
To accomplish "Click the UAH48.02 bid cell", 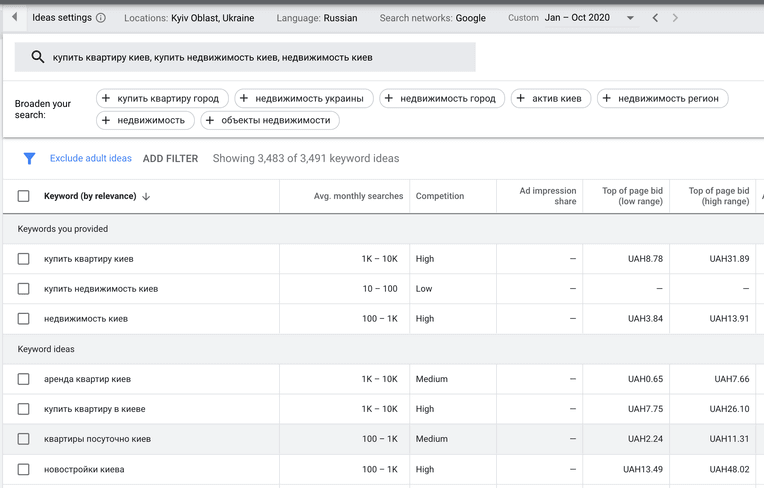I will (x=729, y=469).
